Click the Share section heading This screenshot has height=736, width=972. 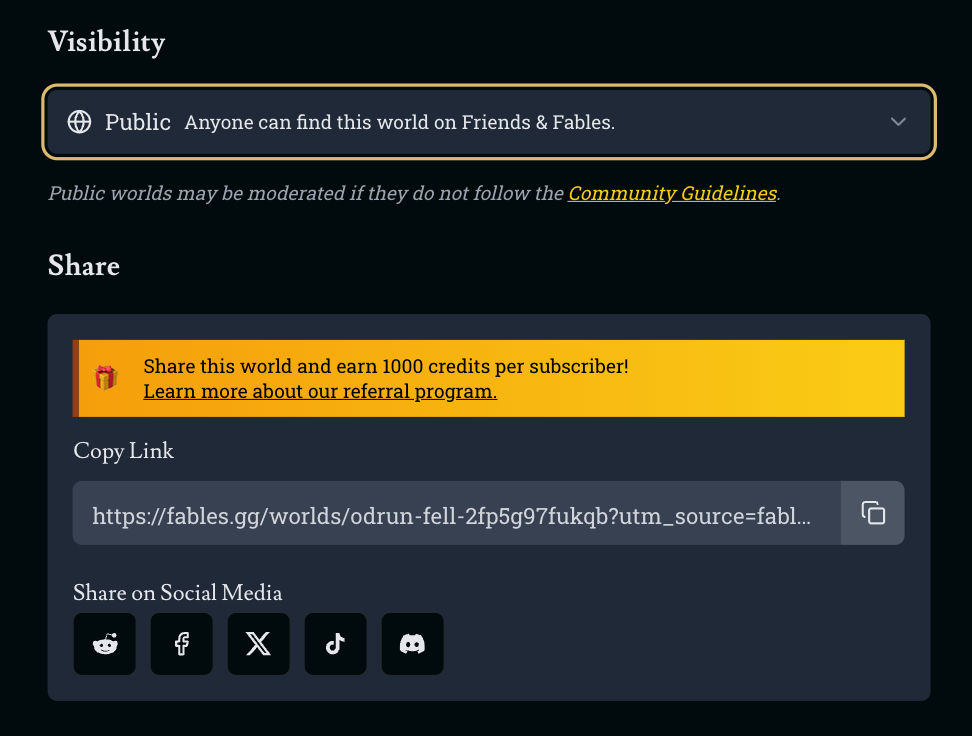(84, 266)
